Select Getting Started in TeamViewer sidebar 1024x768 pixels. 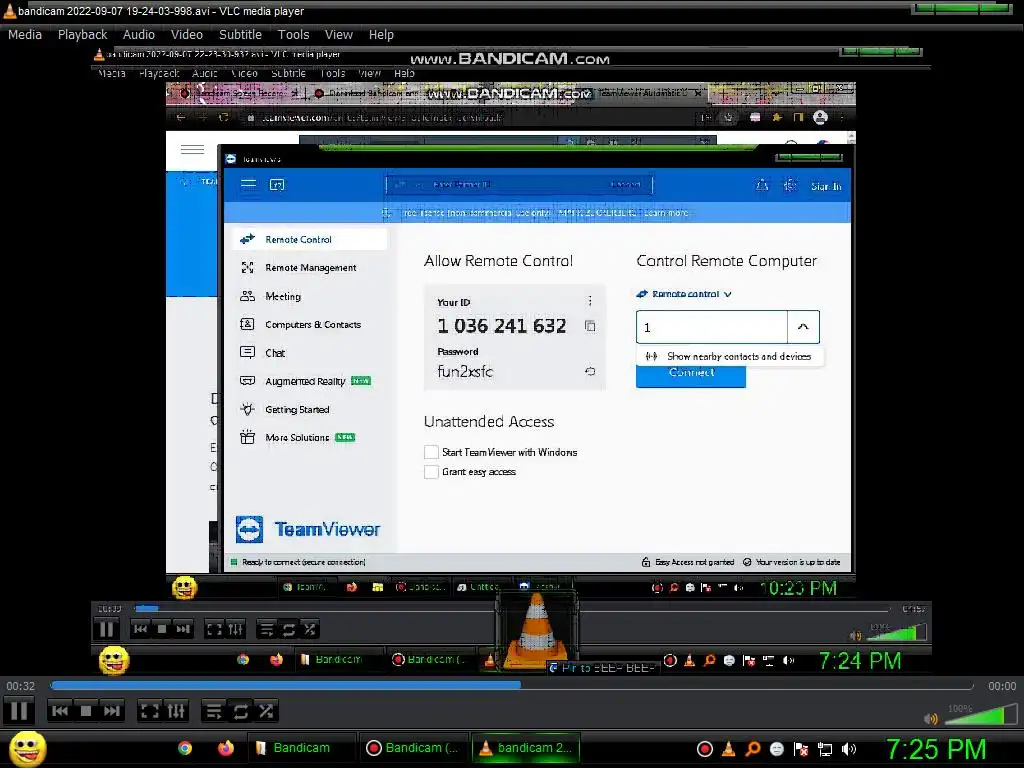coord(310,409)
